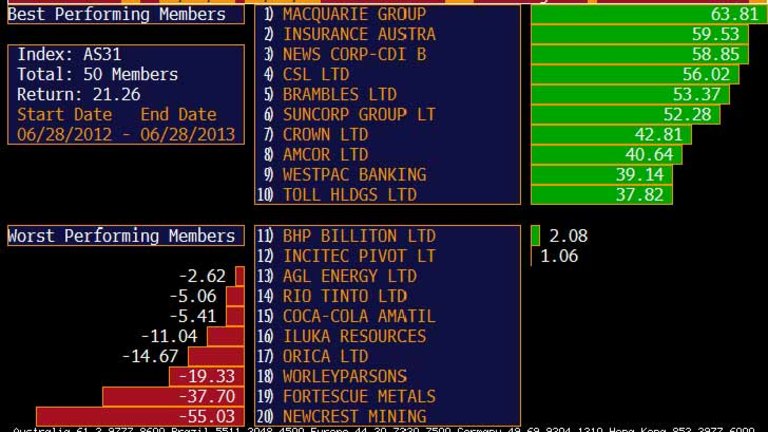Select Brambles Ltd from the list
The height and width of the screenshot is (432, 768).
coord(339,94)
